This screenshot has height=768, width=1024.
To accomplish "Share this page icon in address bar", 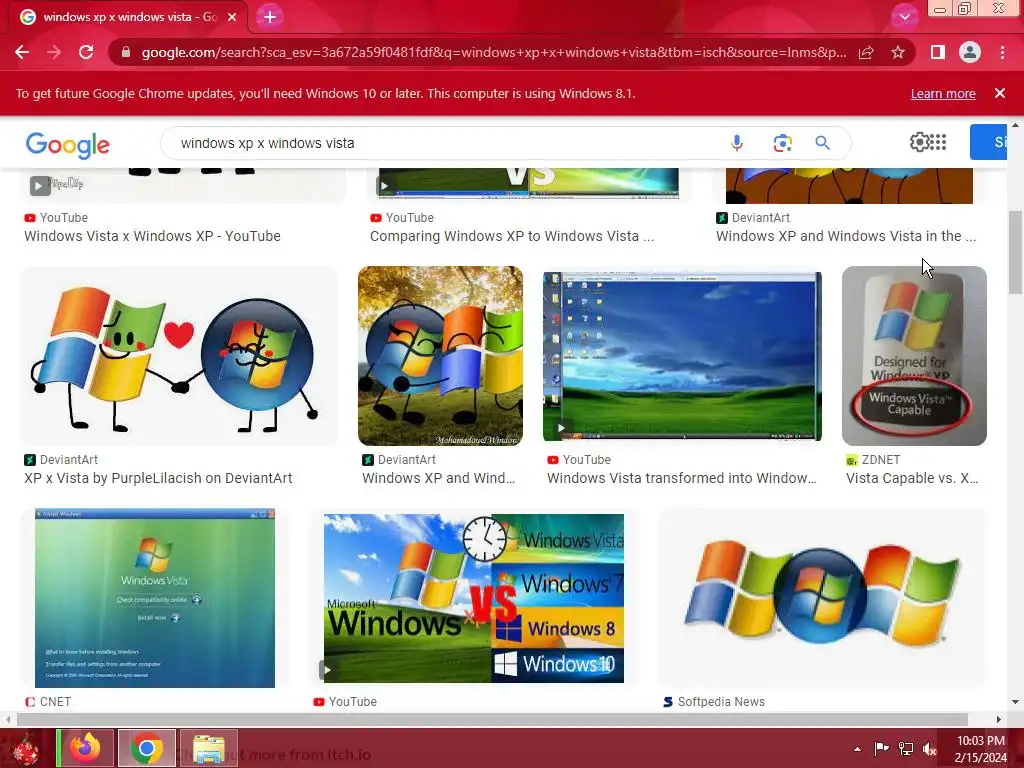I will [x=866, y=52].
